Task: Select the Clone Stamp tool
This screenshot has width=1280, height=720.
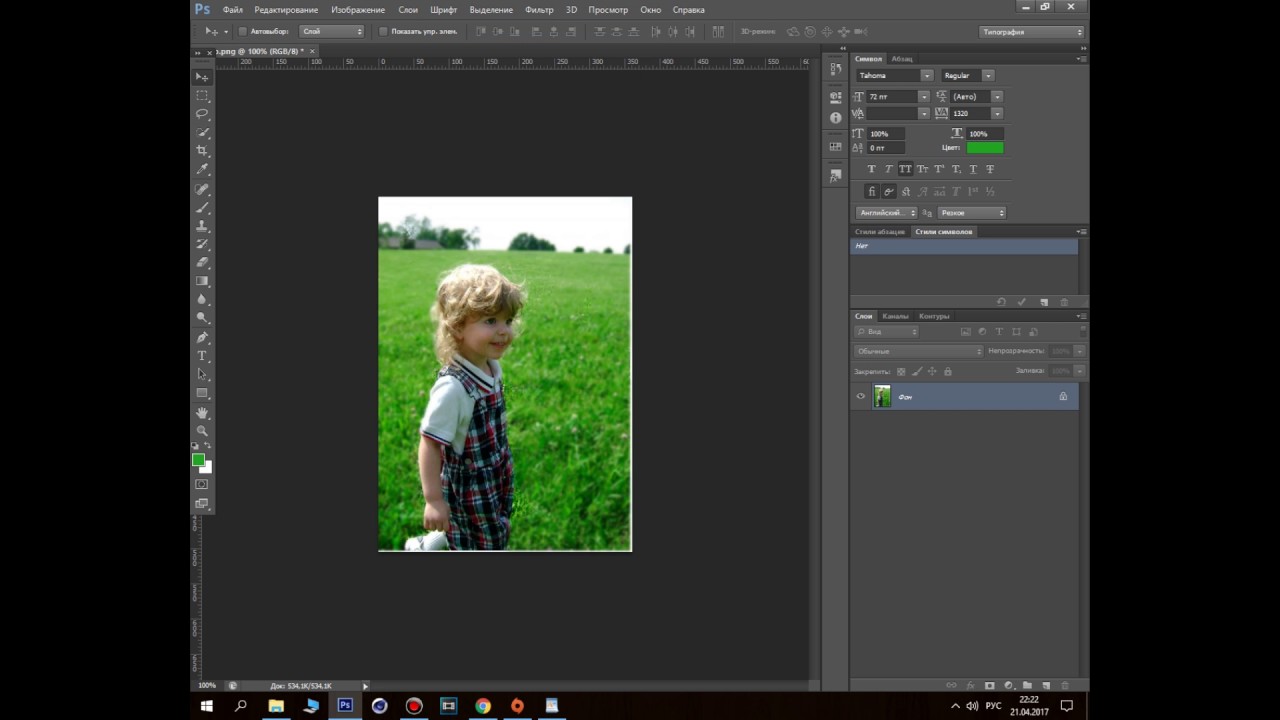Action: point(202,226)
